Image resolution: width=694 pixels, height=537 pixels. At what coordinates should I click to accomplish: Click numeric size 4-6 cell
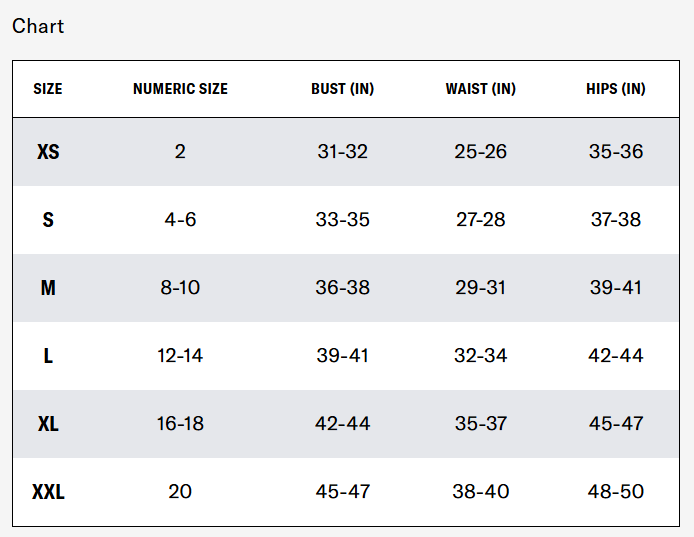coord(180,220)
